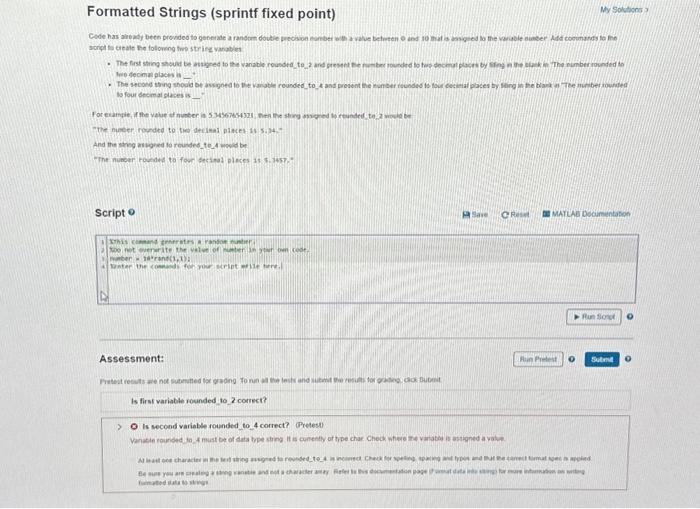
Task: Click info icon beside Run Pretest
Action: 572,359
